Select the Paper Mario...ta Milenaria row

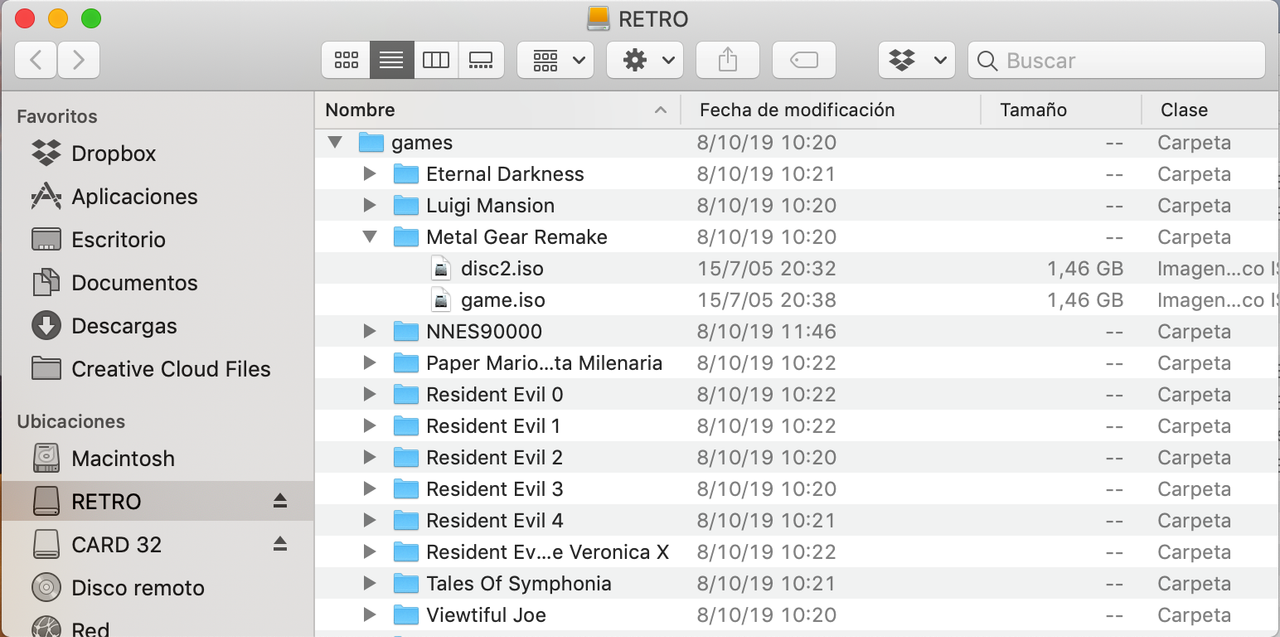click(x=797, y=363)
